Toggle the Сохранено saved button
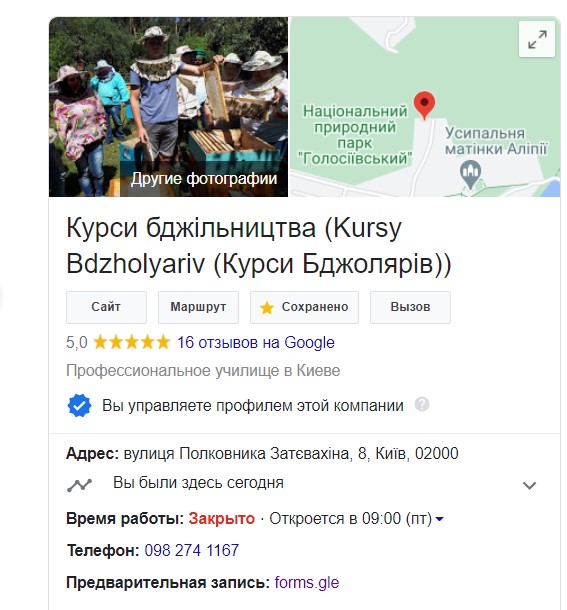Viewport: 567px width, 610px height. (304, 307)
